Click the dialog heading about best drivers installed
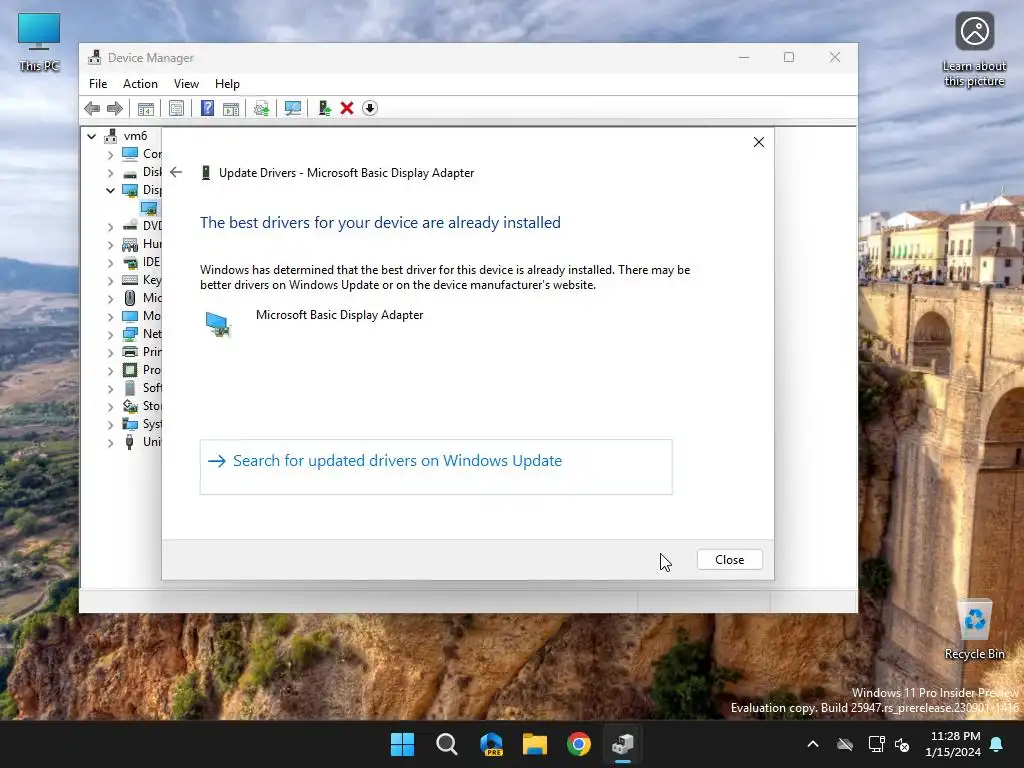The width and height of the screenshot is (1024, 768). pyautogui.click(x=380, y=223)
